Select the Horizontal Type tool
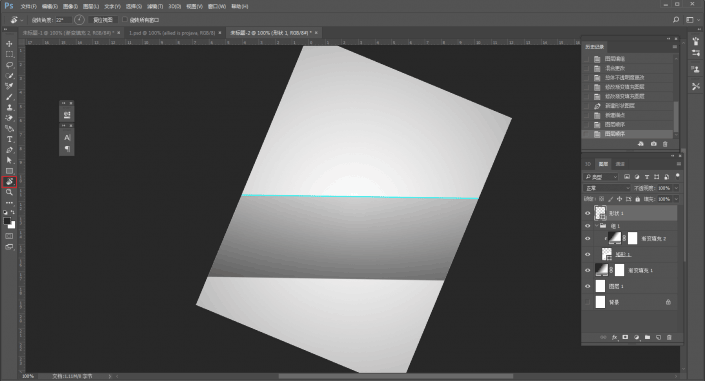Screen dimensions: 705x381 9,139
